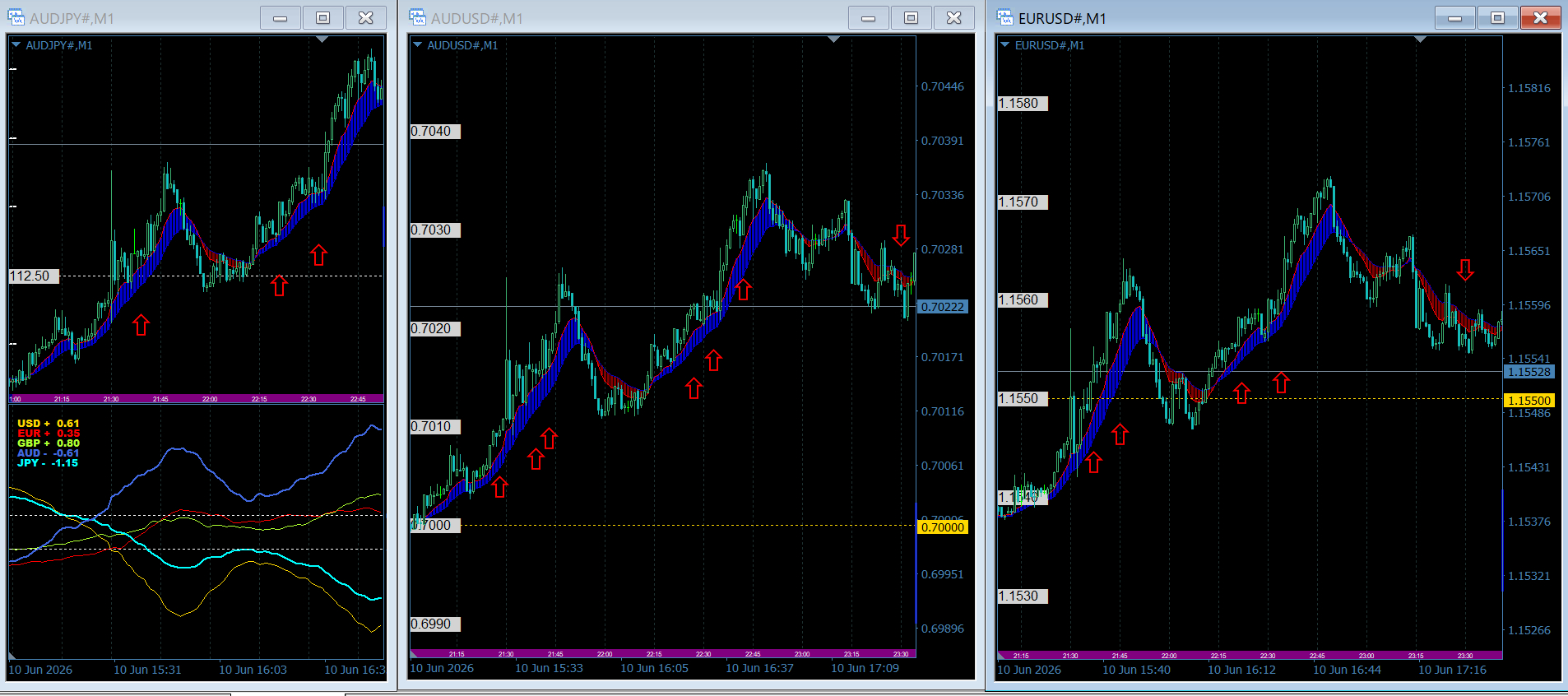This screenshot has width=1568, height=696.
Task: Select the 0.6990 level label on AUDUSD chart
Action: [x=435, y=624]
